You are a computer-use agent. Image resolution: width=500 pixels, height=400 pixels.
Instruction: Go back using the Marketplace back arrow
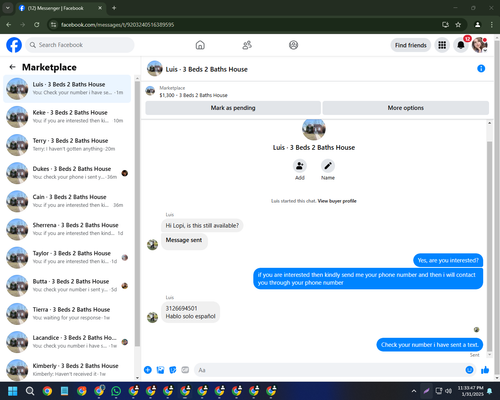pos(13,67)
